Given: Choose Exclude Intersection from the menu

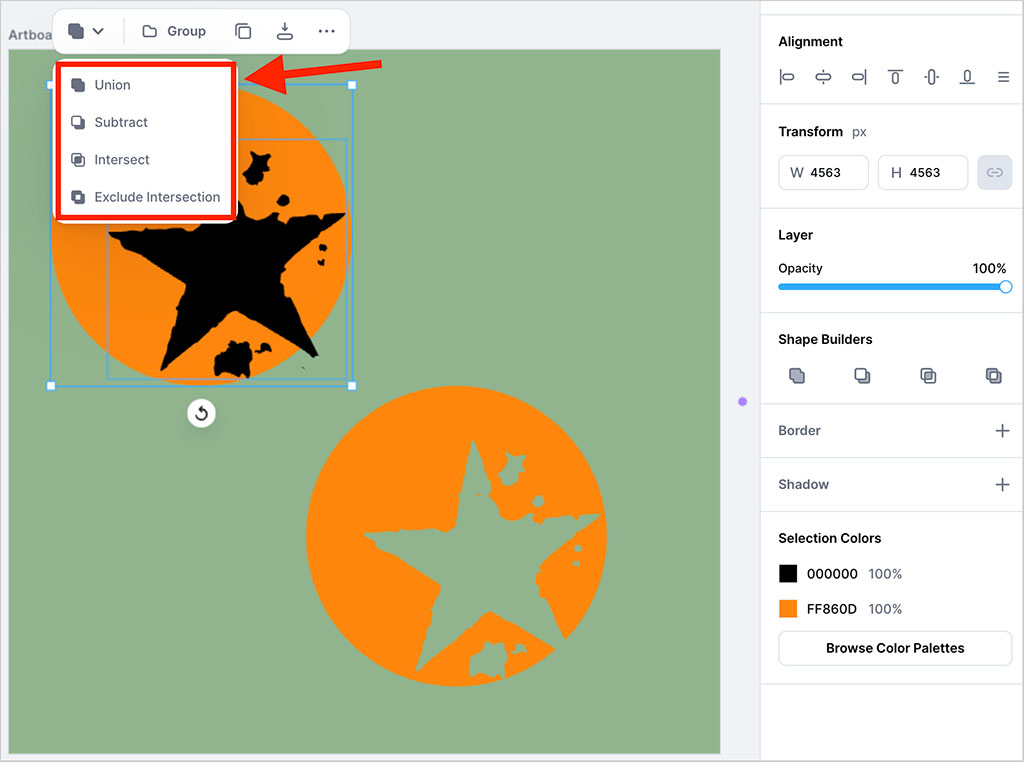Looking at the screenshot, I should point(145,197).
